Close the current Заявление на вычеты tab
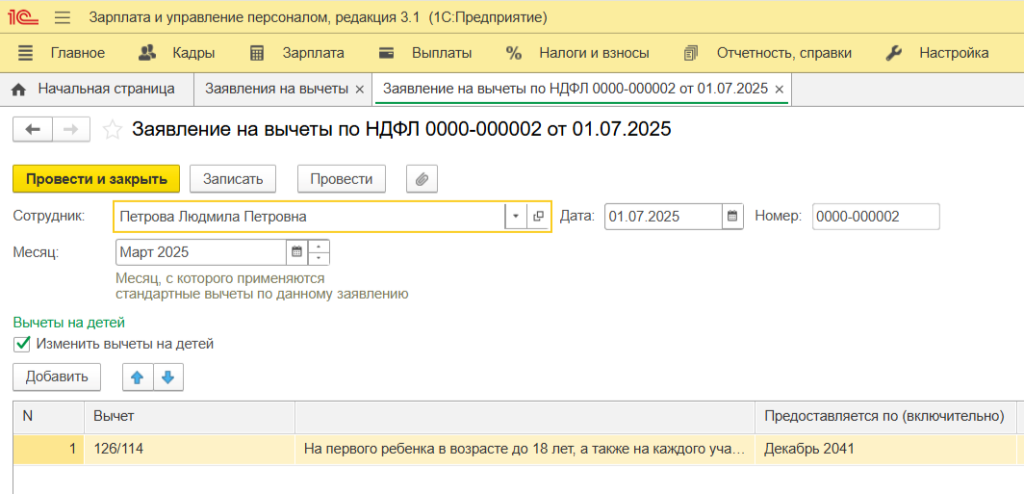The width and height of the screenshot is (1024, 494). [x=779, y=89]
